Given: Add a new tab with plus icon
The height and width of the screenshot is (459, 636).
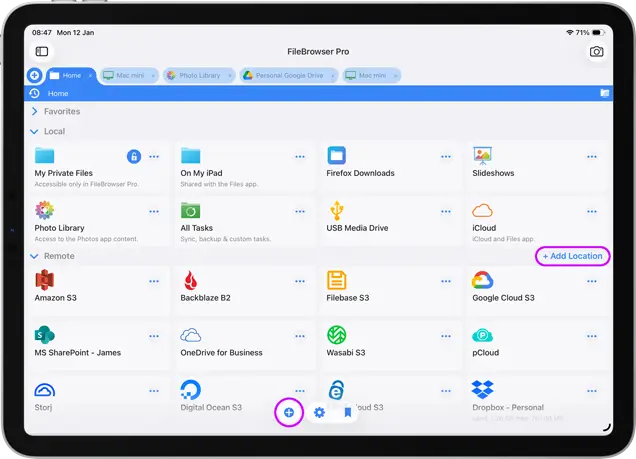Looking at the screenshot, I should click(34, 75).
